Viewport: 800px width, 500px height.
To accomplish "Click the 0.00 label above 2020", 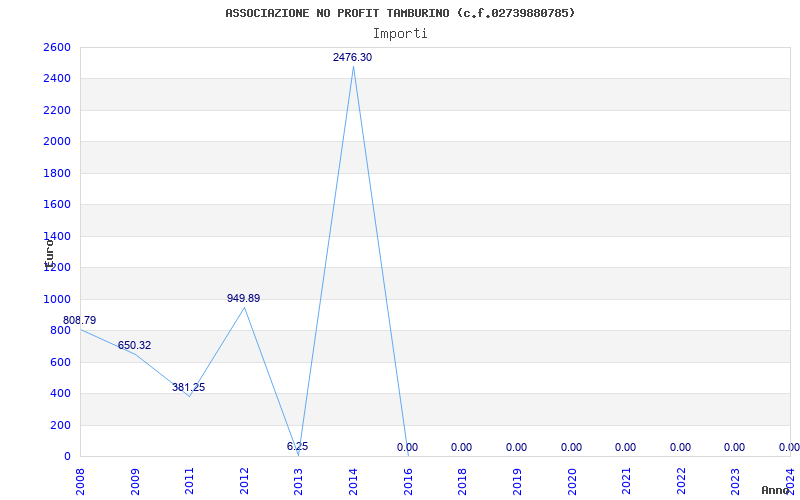I will click(571, 447).
